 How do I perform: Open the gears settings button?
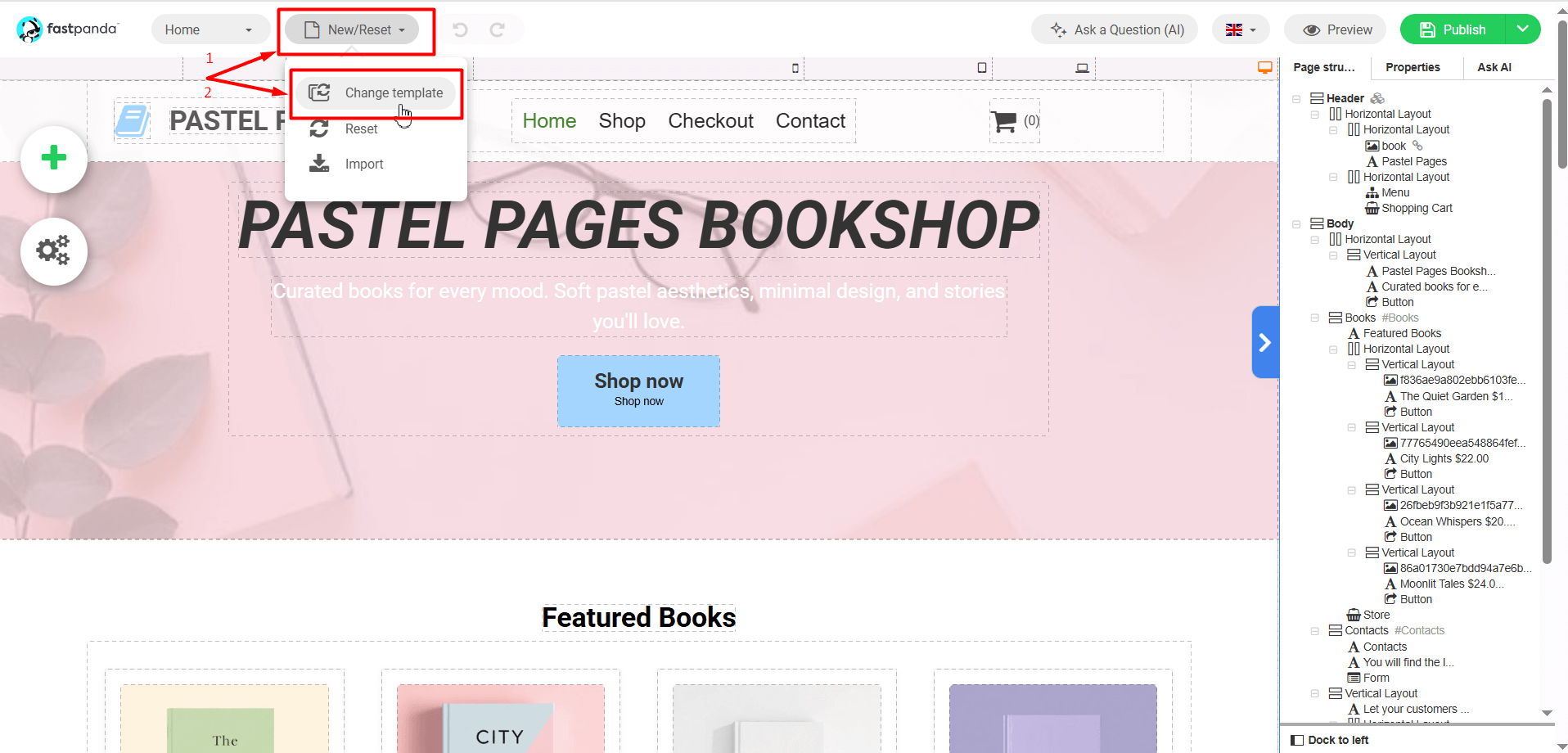tap(54, 251)
